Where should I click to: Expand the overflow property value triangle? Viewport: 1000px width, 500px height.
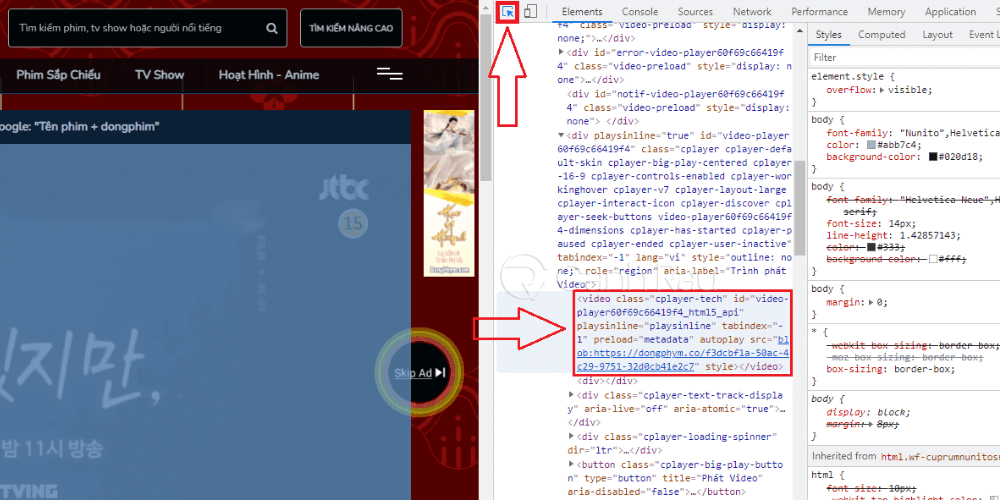(x=882, y=90)
